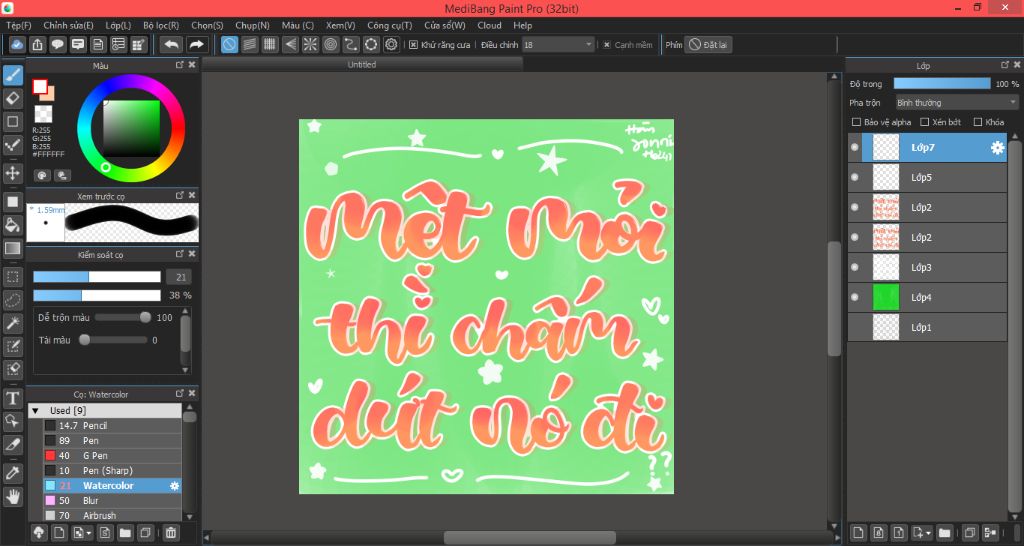The height and width of the screenshot is (546, 1024).
Task: Select the Lasso tool
Action: (x=12, y=300)
